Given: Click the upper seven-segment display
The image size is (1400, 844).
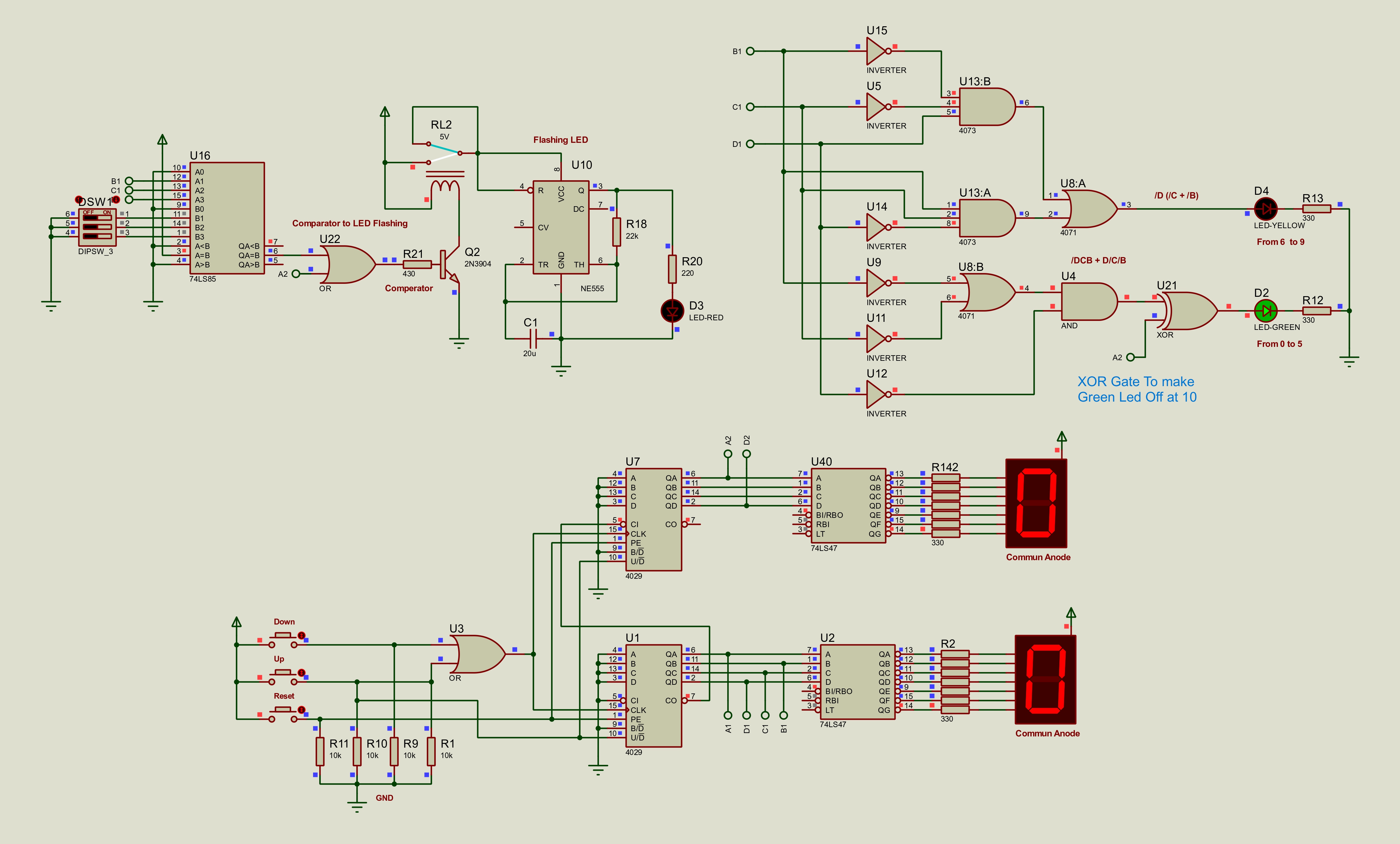Looking at the screenshot, I should click(x=1036, y=504).
